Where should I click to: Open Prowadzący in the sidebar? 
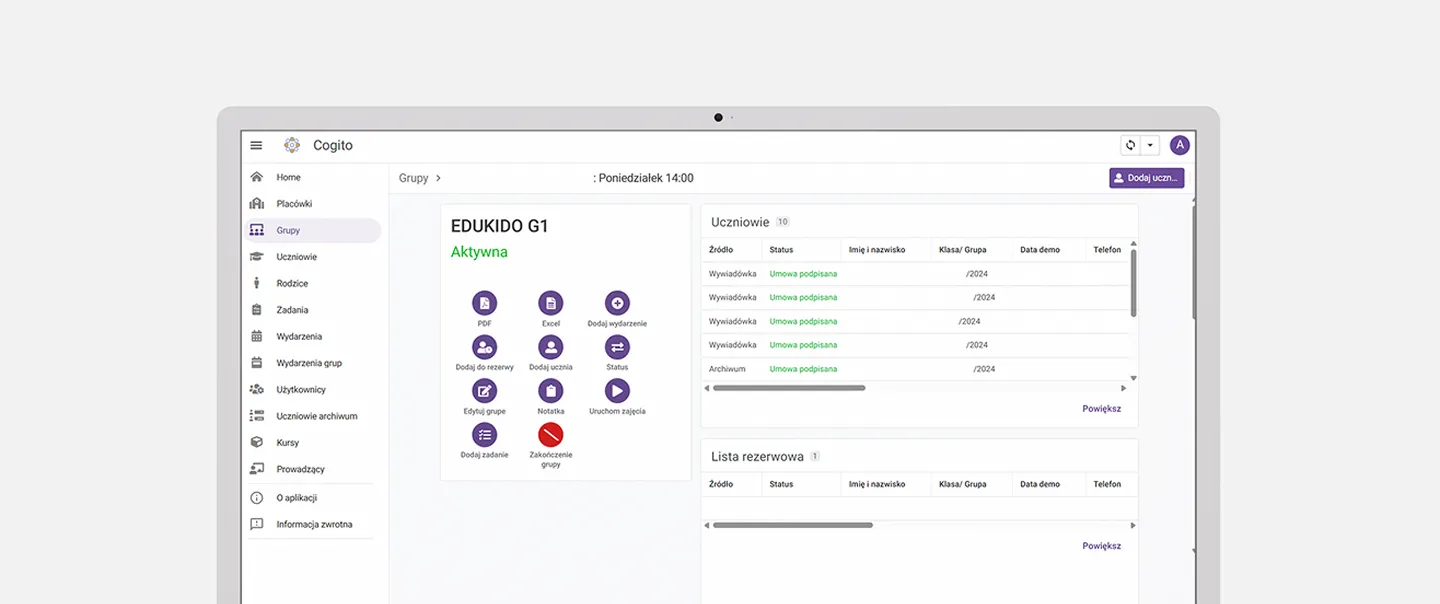pos(313,469)
